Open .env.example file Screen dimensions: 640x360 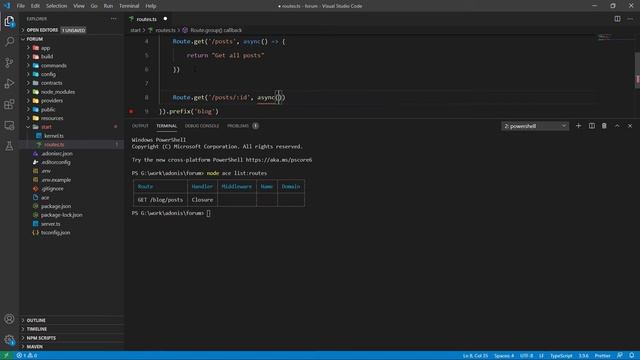[56, 180]
